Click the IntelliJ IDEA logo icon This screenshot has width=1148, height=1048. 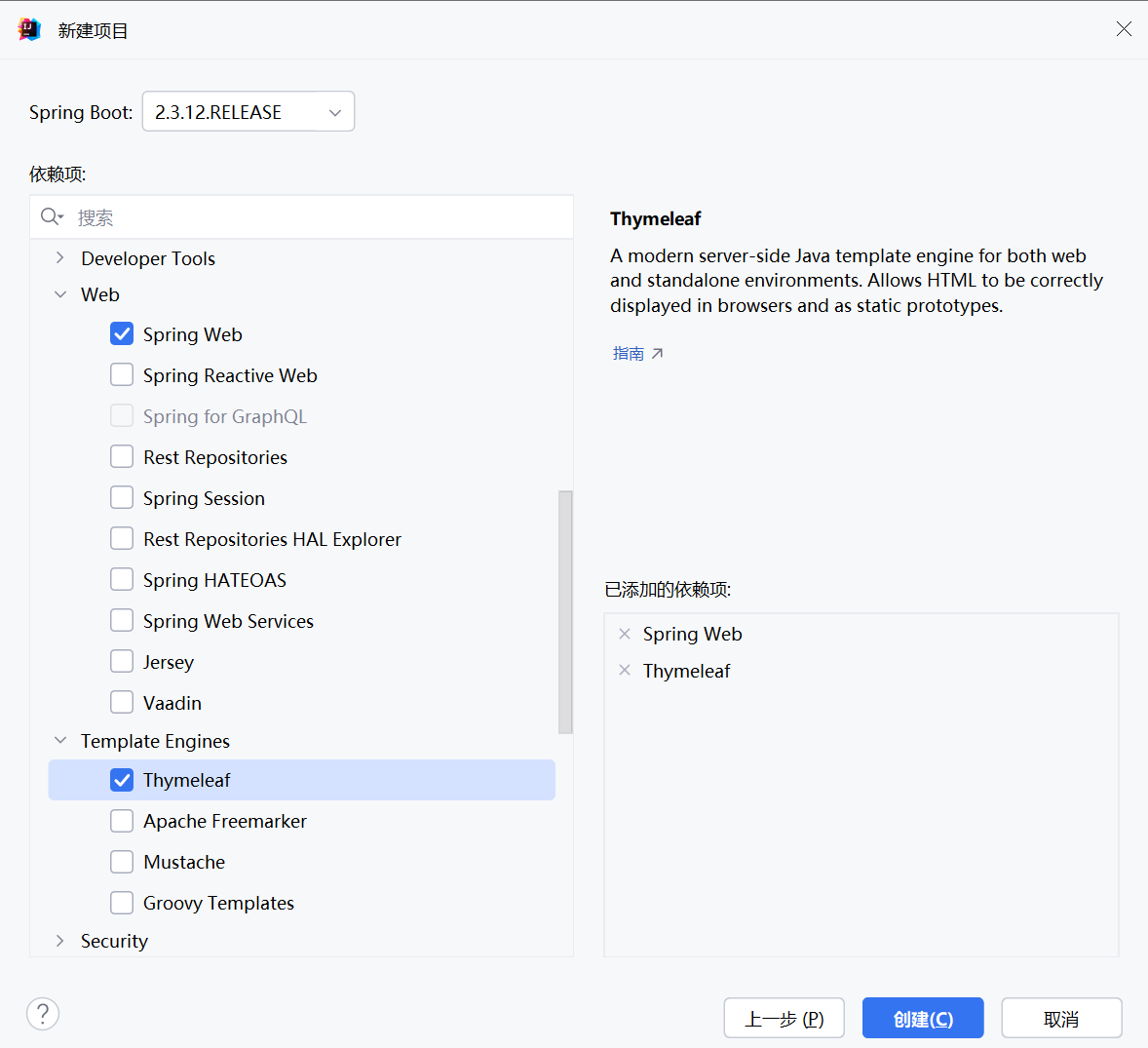click(x=29, y=30)
